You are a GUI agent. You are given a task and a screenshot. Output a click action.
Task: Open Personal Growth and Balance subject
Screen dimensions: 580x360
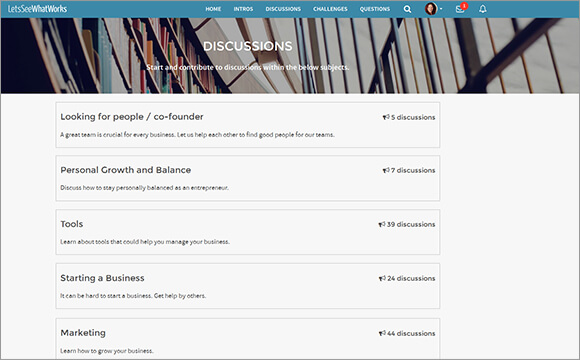[126, 170]
